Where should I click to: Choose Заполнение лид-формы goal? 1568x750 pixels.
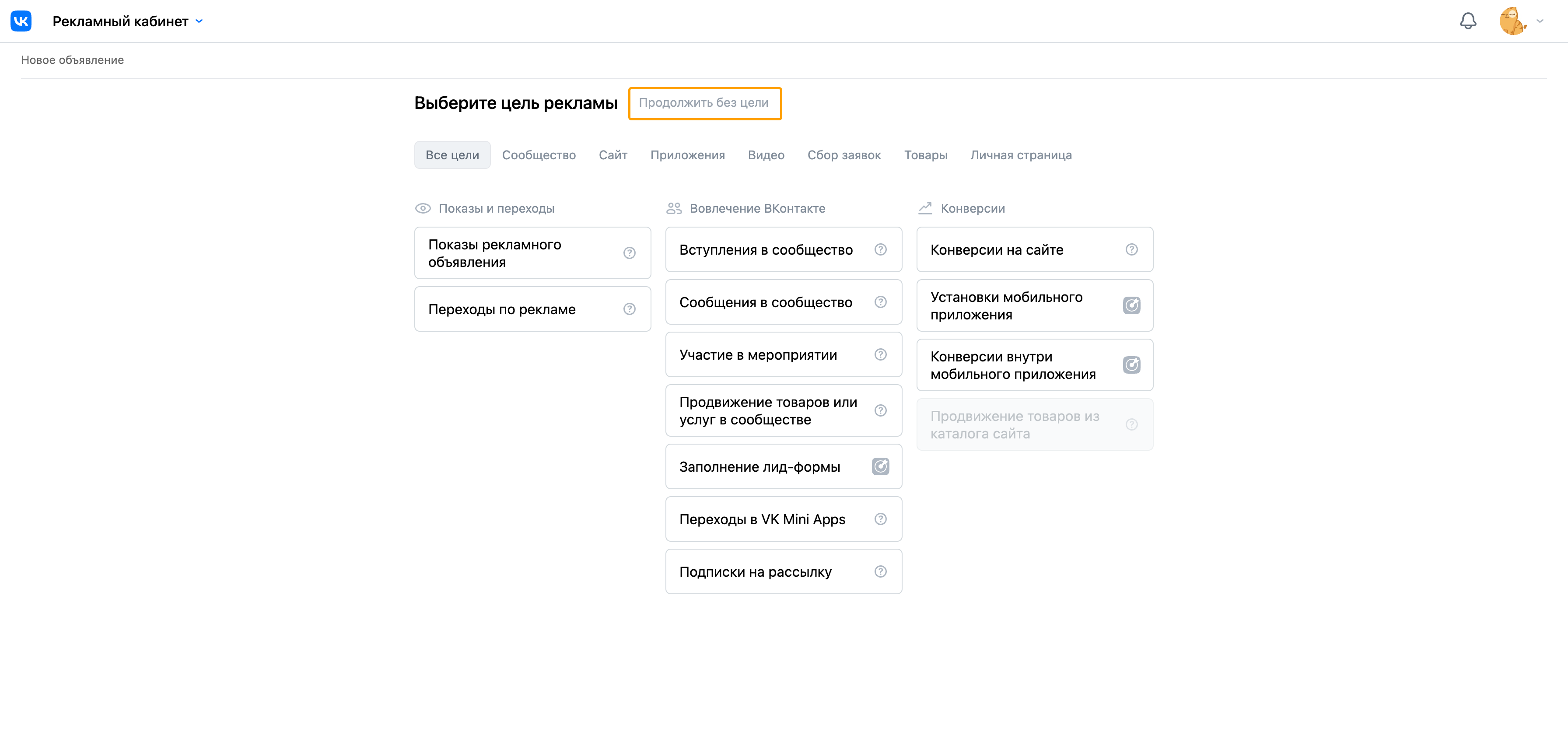784,467
